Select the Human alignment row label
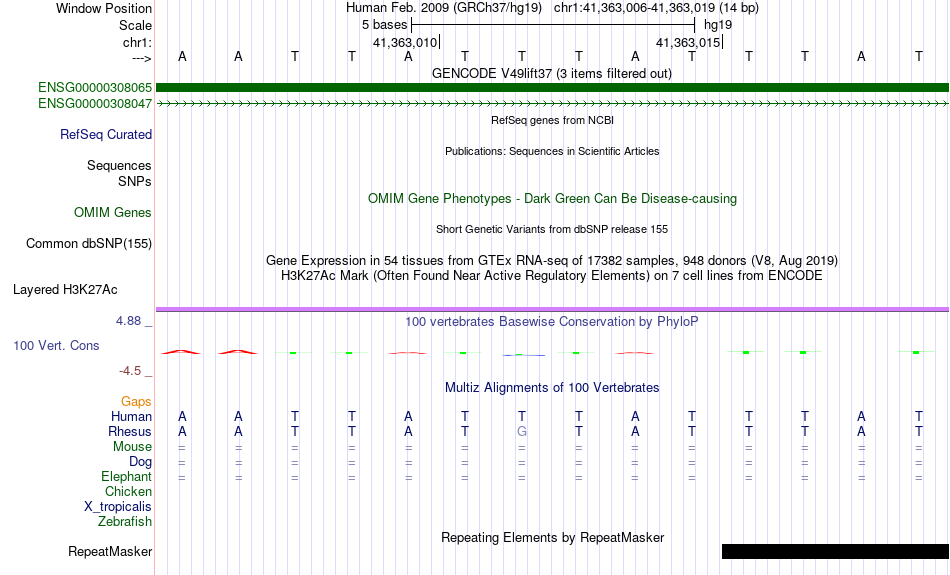950x575 pixels. 131,416
